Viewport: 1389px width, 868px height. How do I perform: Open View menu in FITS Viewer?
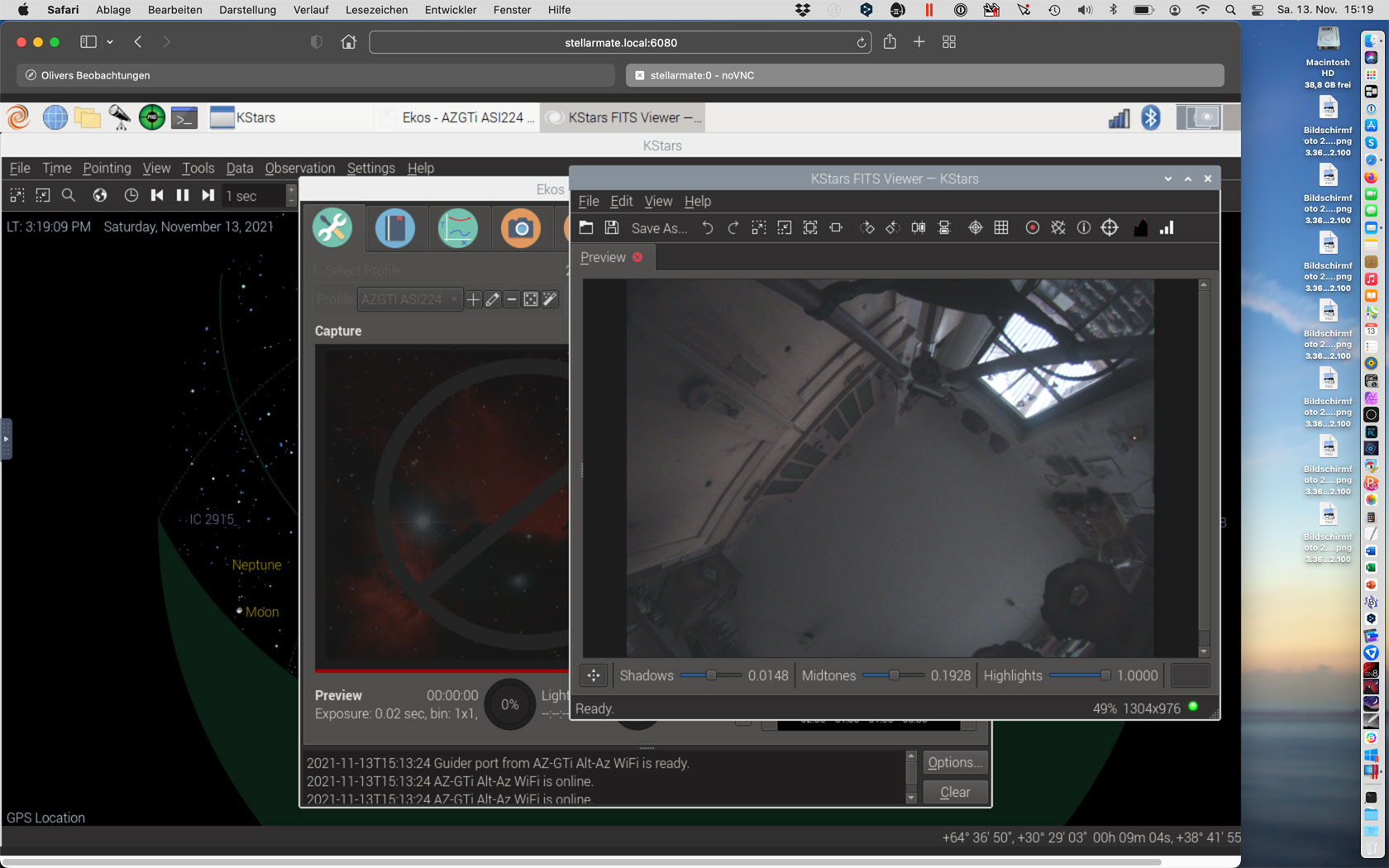(x=658, y=201)
